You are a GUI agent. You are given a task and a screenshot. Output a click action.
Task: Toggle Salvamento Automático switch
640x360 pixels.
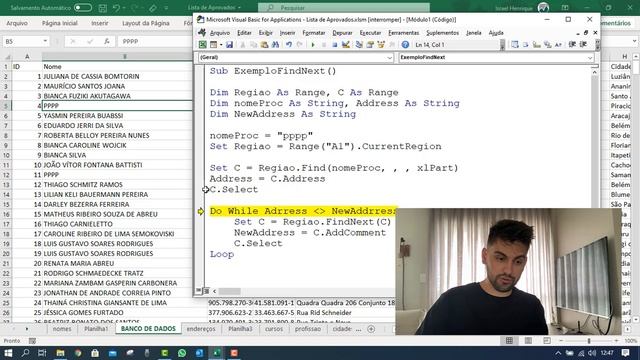coord(83,8)
